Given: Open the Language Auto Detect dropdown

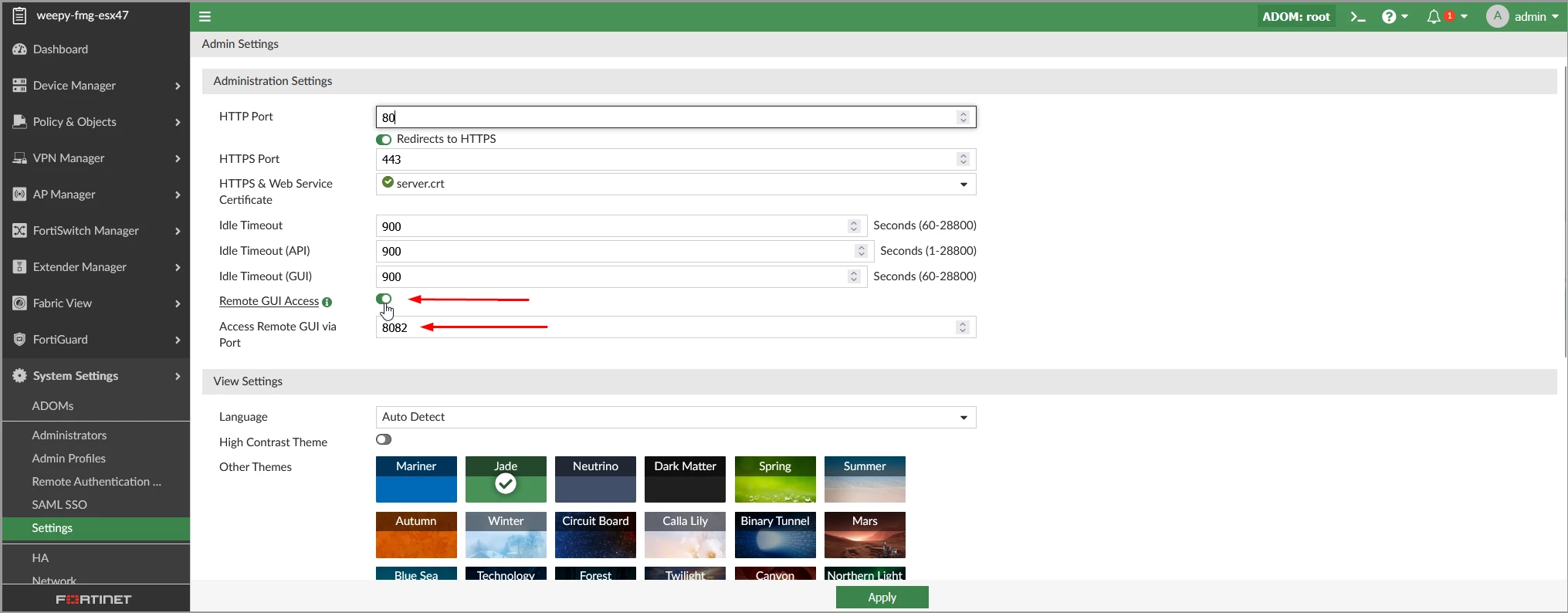Looking at the screenshot, I should pos(676,417).
